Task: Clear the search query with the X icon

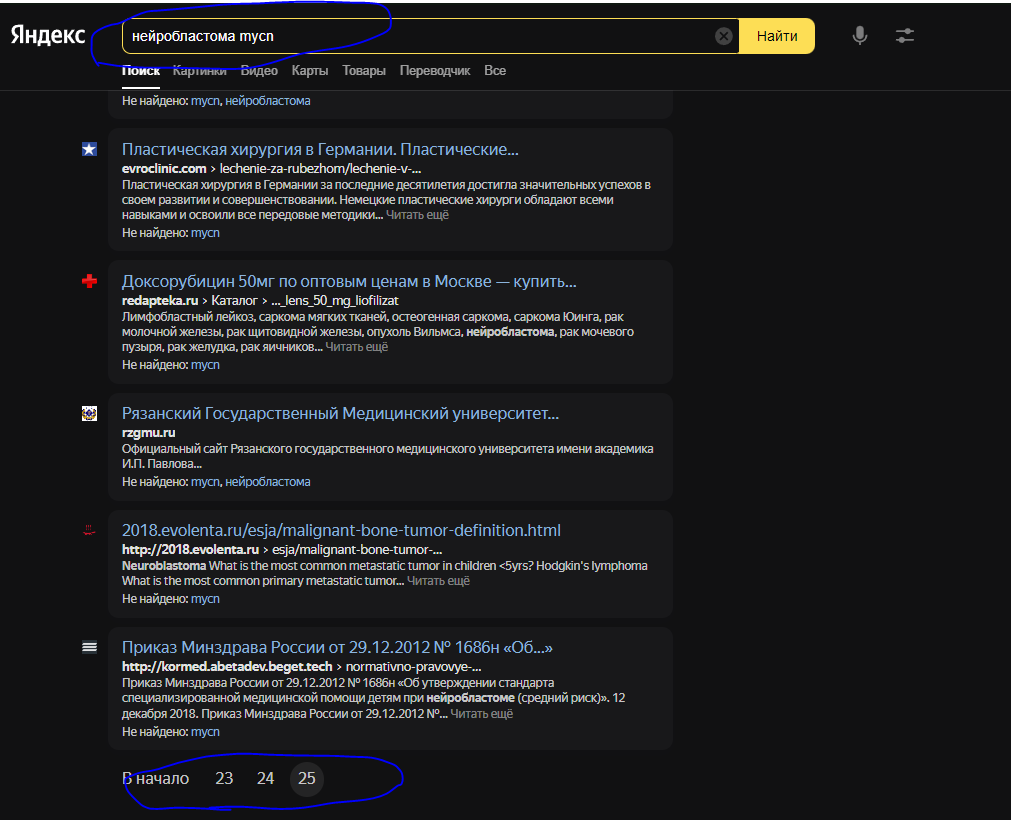Action: 723,36
